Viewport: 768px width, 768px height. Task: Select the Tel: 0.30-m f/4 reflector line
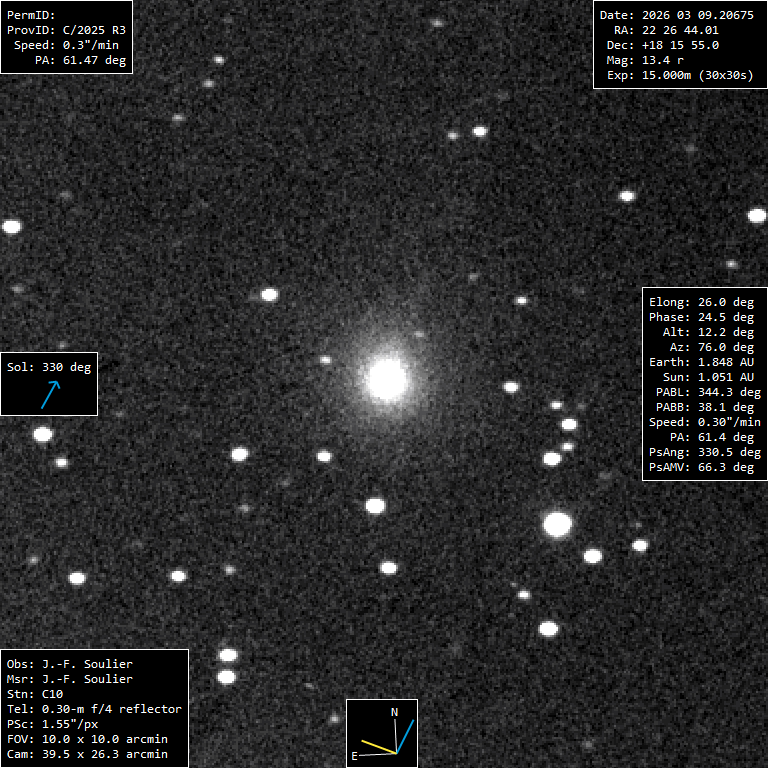click(94, 708)
